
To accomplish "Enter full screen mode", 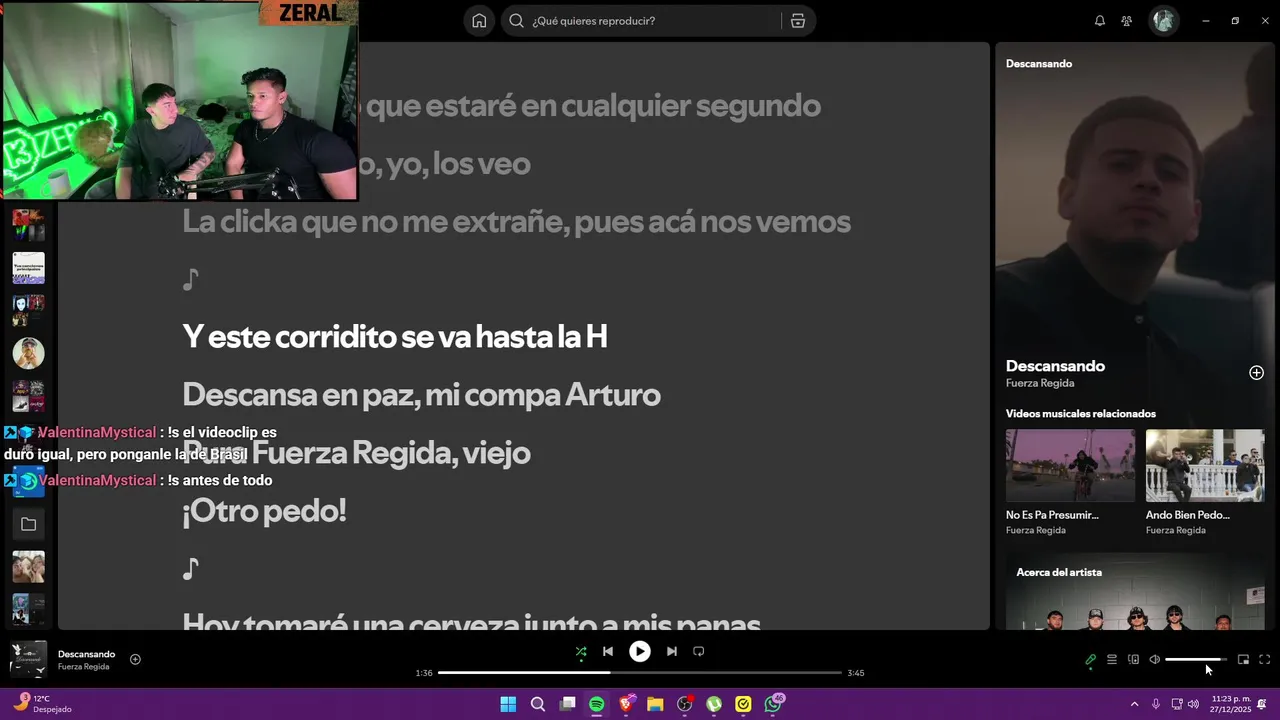I will (1265, 660).
